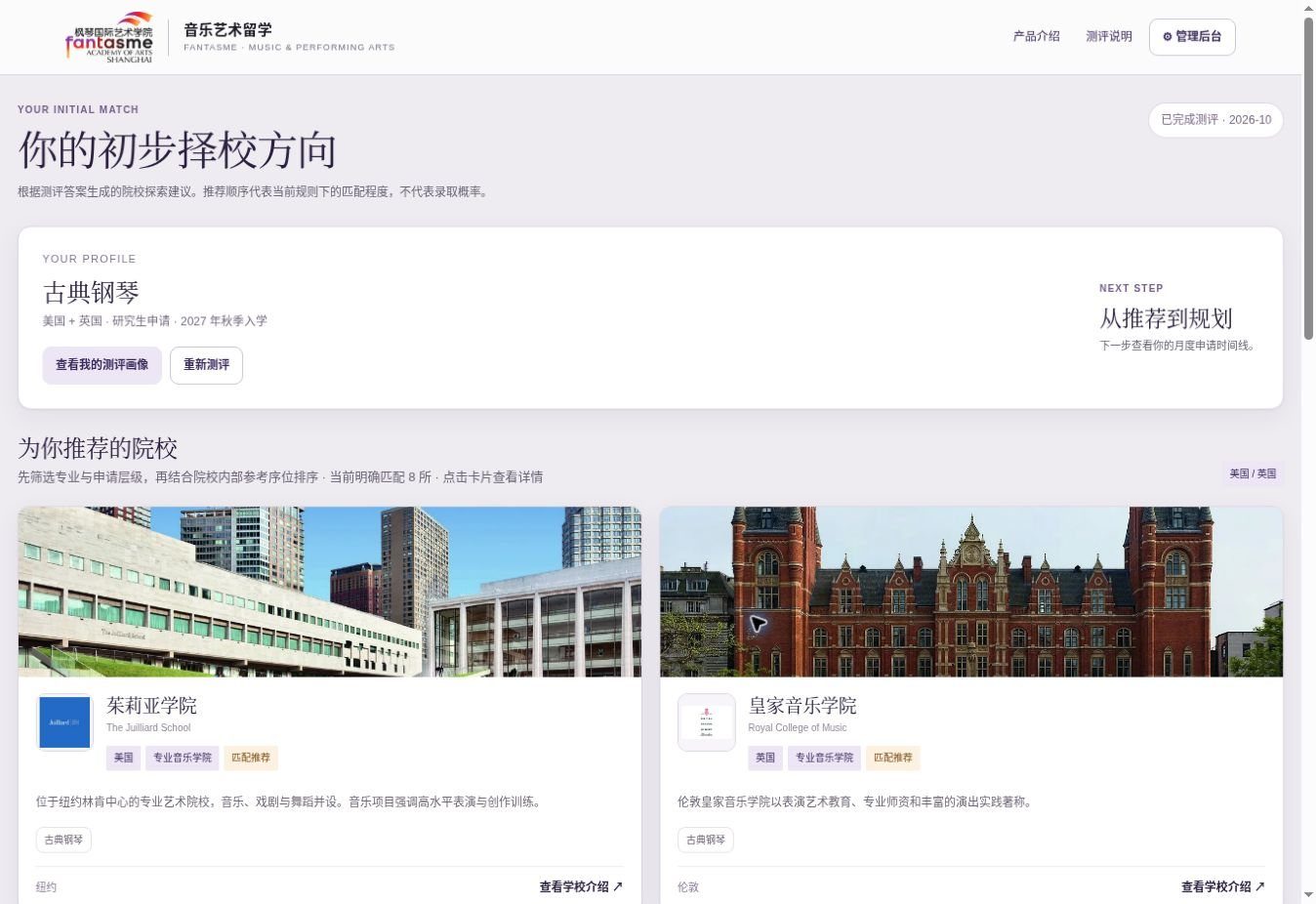Click the Royal College of Music building photo

pyautogui.click(x=971, y=592)
